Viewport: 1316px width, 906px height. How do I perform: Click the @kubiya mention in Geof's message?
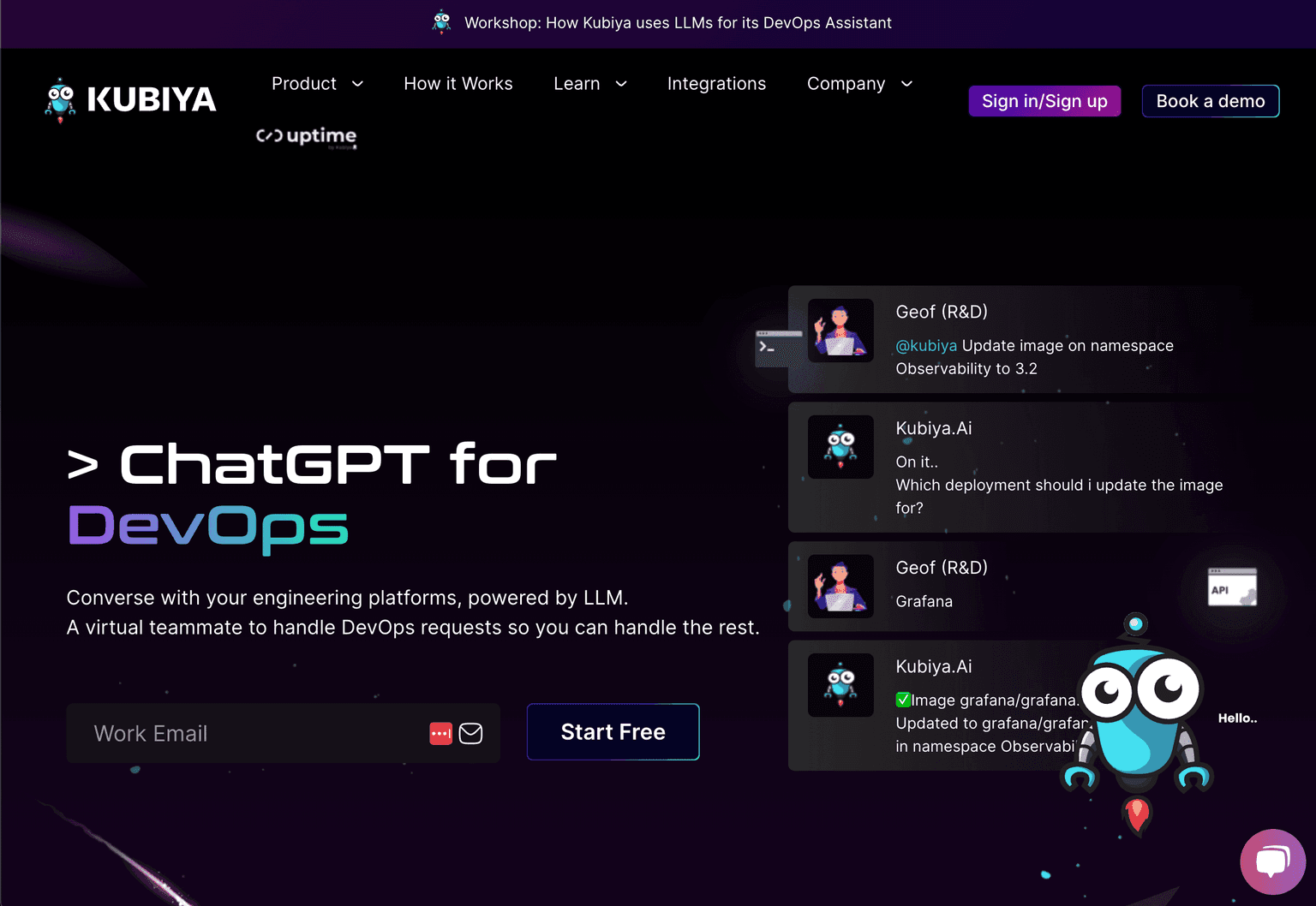tap(926, 346)
